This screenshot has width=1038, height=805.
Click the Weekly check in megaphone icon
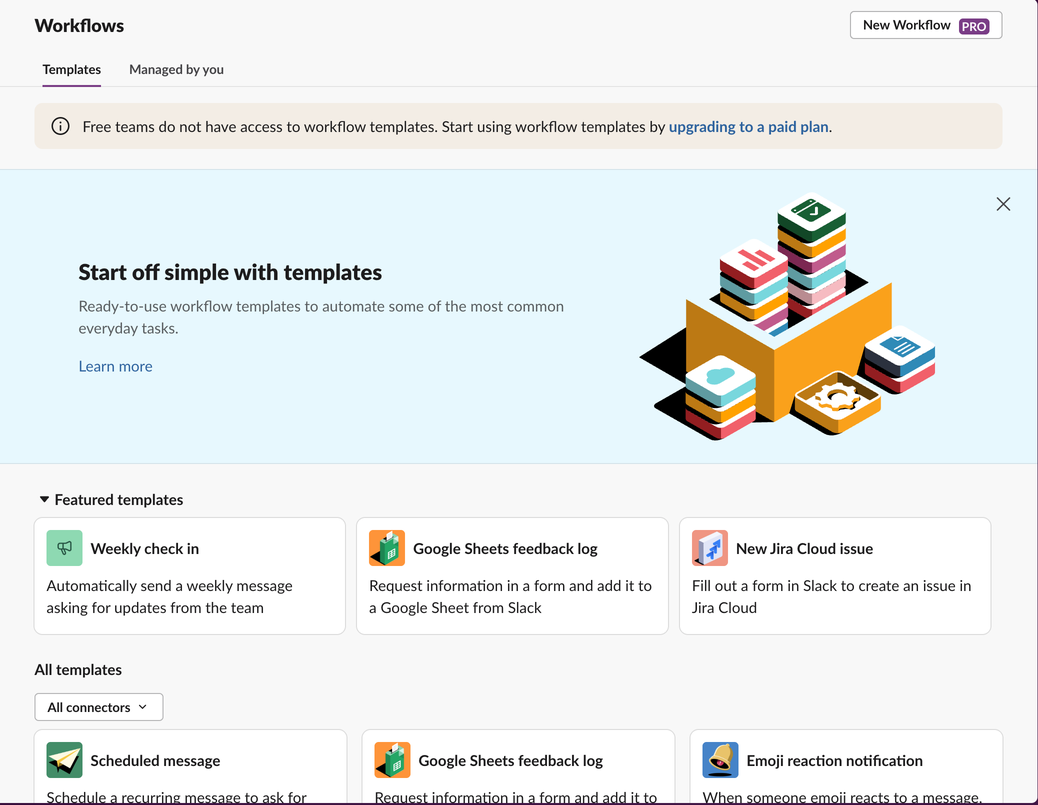(x=64, y=548)
